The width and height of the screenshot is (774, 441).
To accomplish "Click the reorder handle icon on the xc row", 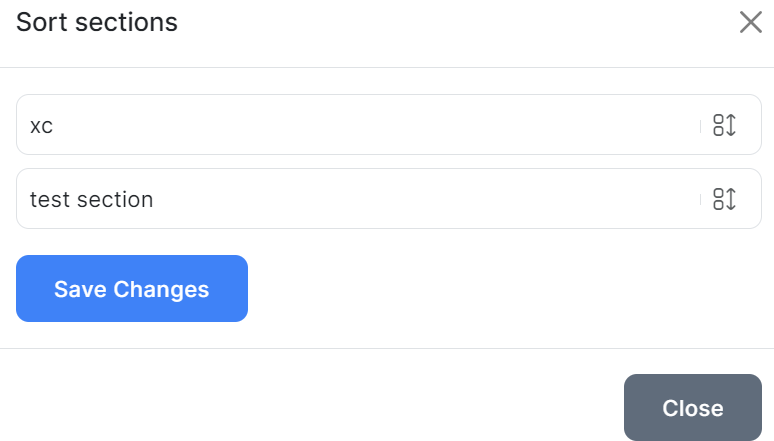I will (724, 125).
